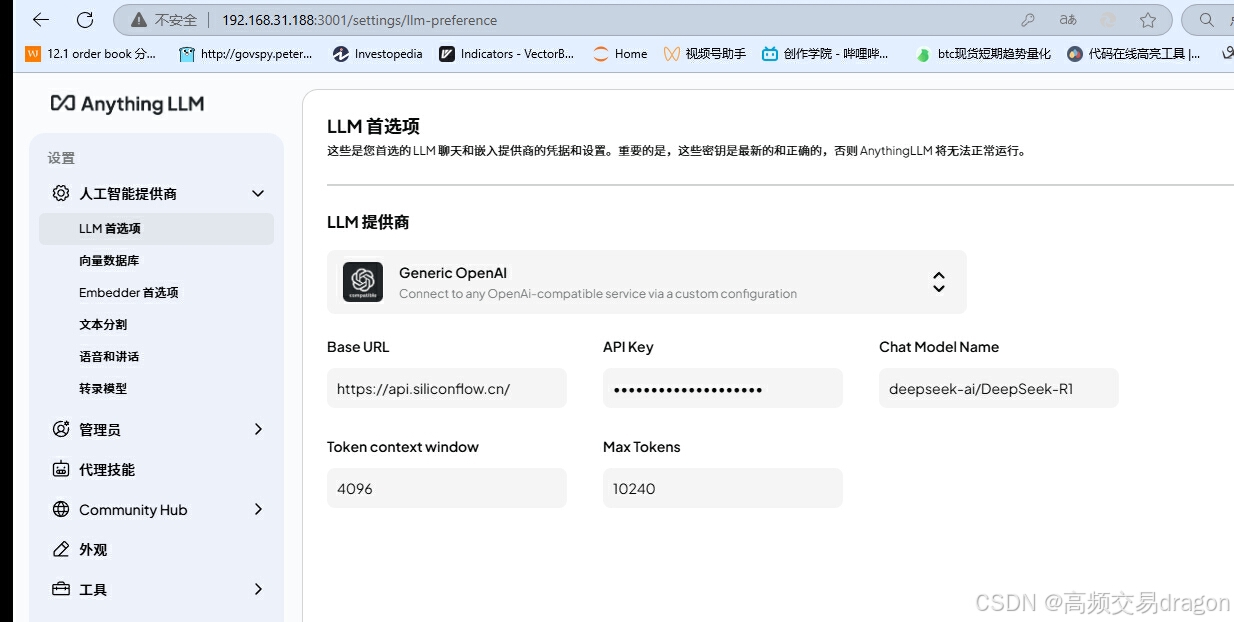This screenshot has height=622, width=1234.
Task: Click the 代理技能 robot icon
Action: 61,469
